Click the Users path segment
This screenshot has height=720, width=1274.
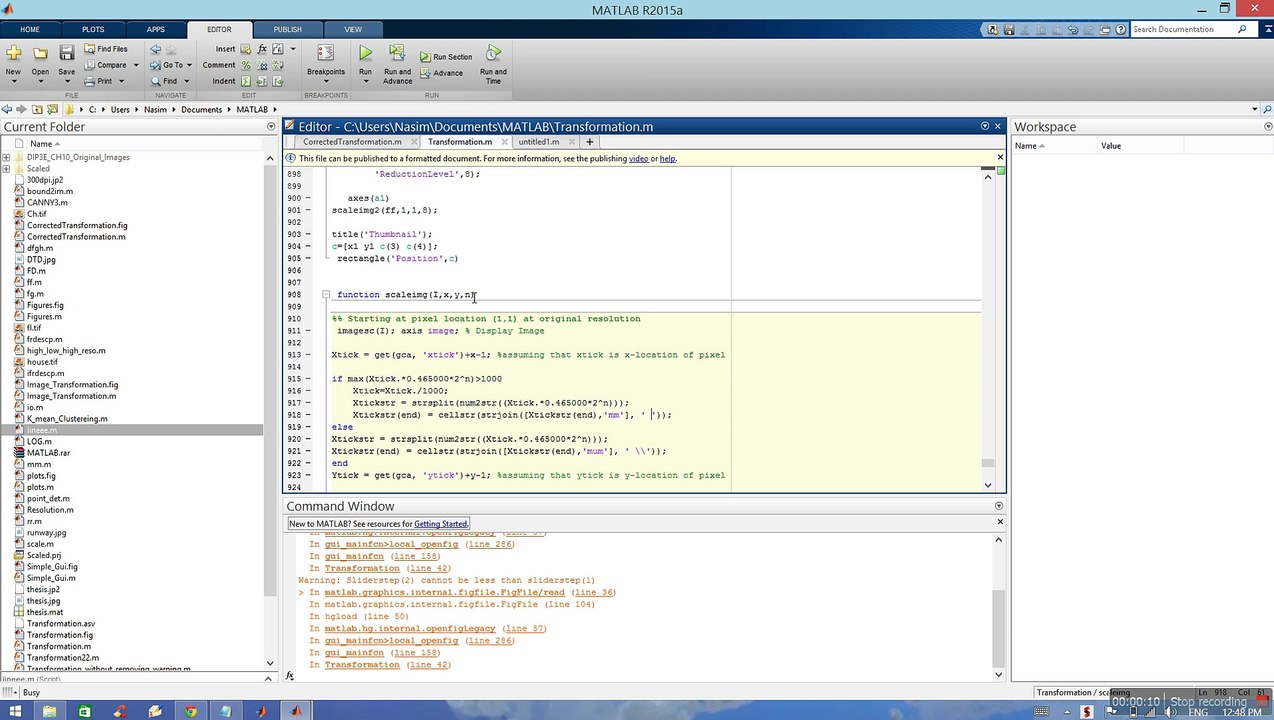tap(120, 109)
